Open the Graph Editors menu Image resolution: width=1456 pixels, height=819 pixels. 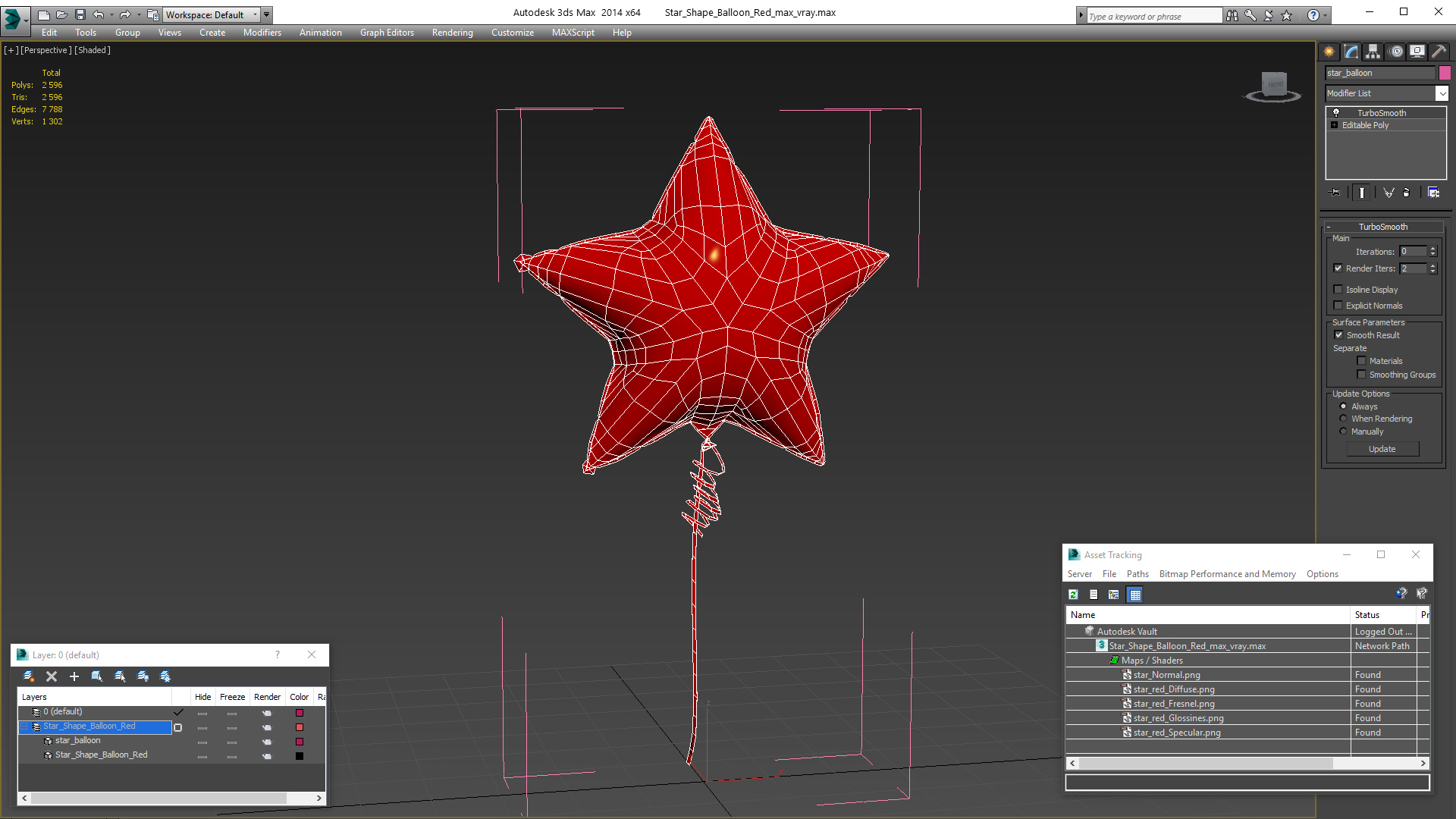[x=387, y=33]
